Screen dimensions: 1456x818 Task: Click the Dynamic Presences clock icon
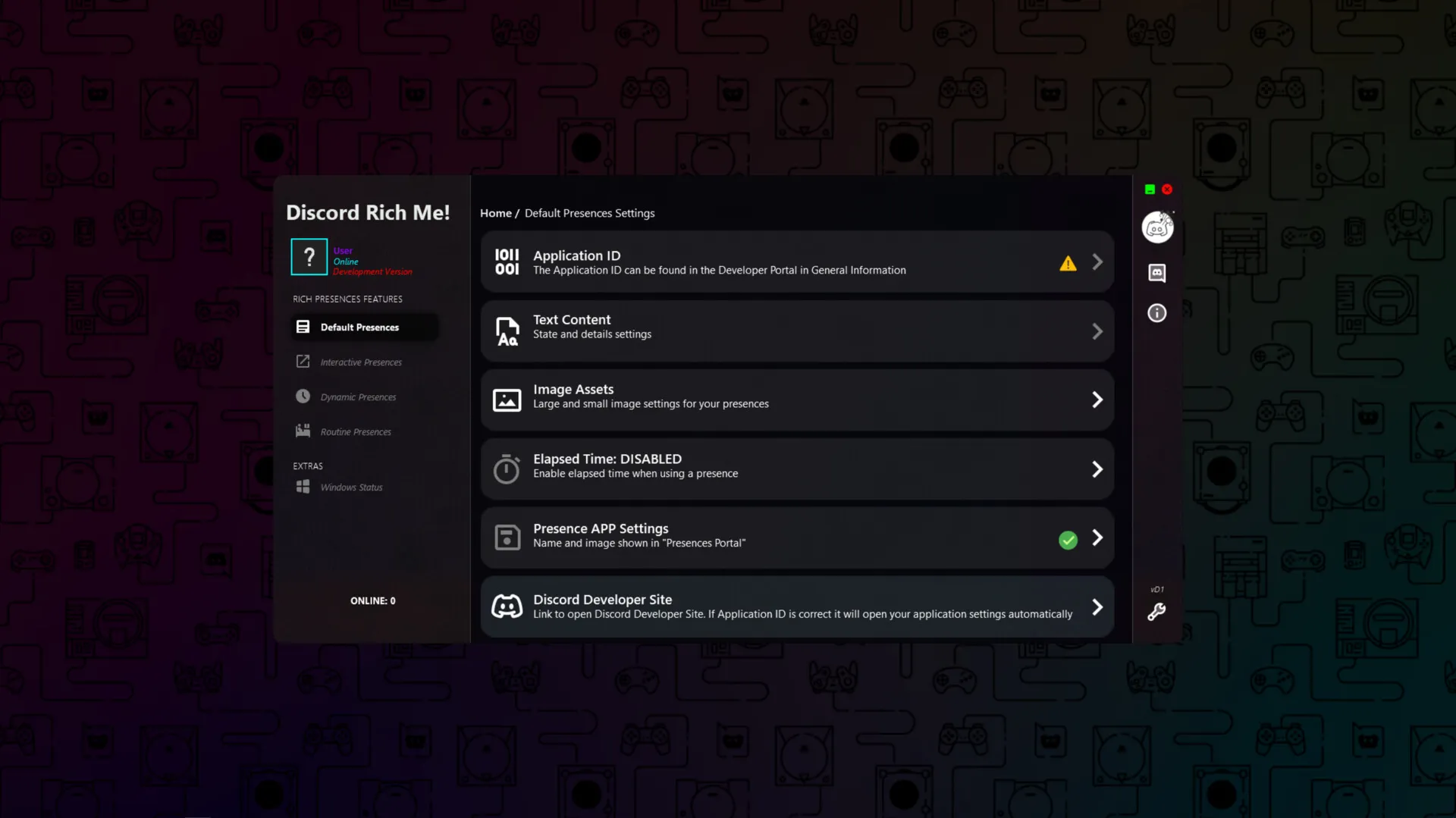tap(303, 396)
